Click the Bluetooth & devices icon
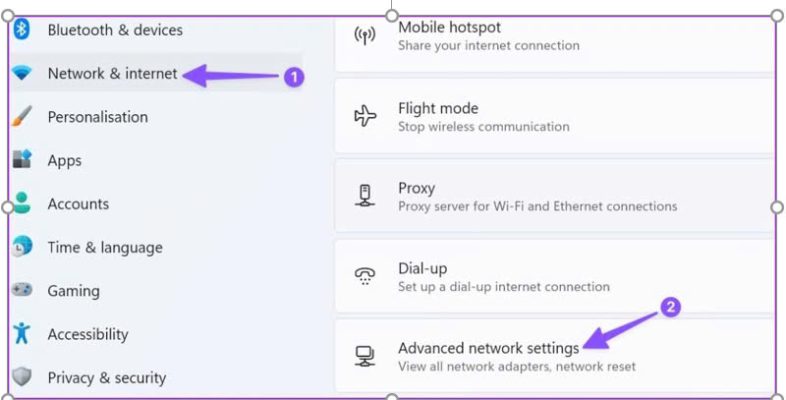786x400 pixels. [x=21, y=29]
